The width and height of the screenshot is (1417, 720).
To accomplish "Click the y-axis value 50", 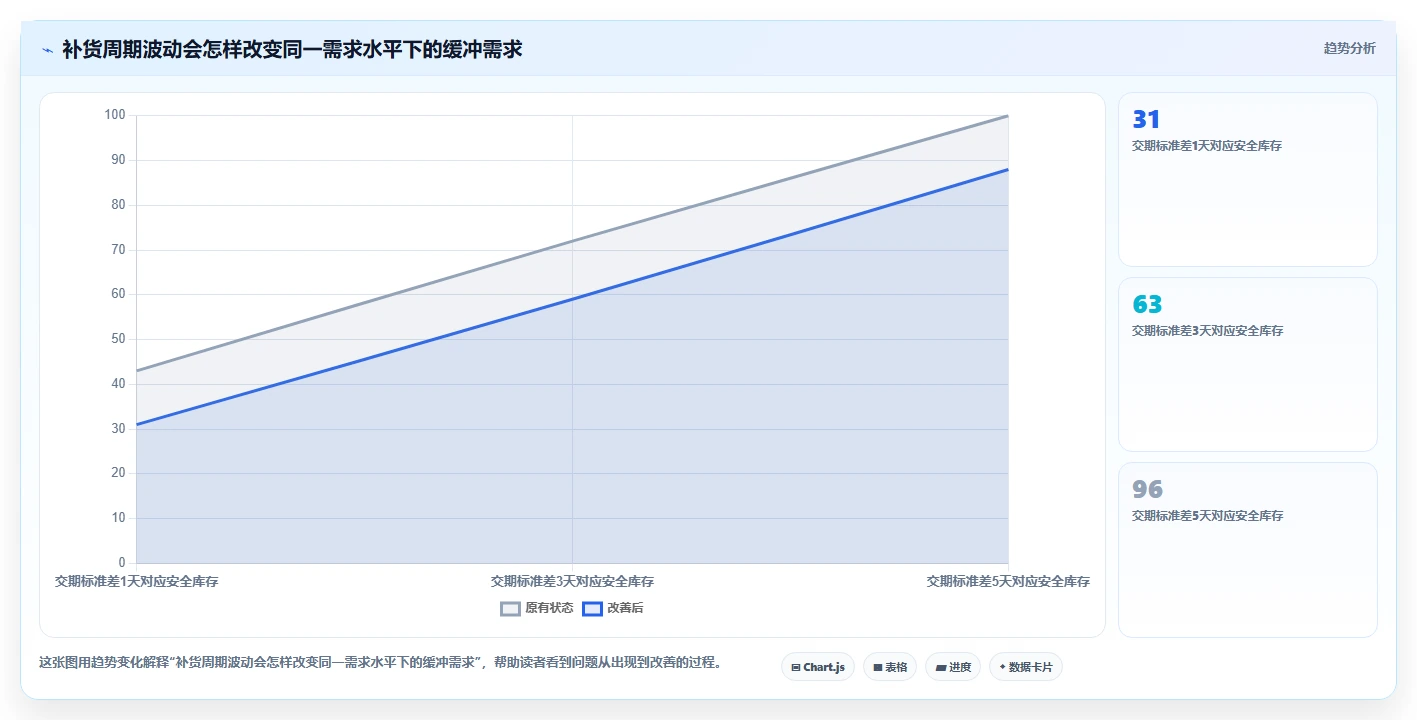I will coord(118,339).
